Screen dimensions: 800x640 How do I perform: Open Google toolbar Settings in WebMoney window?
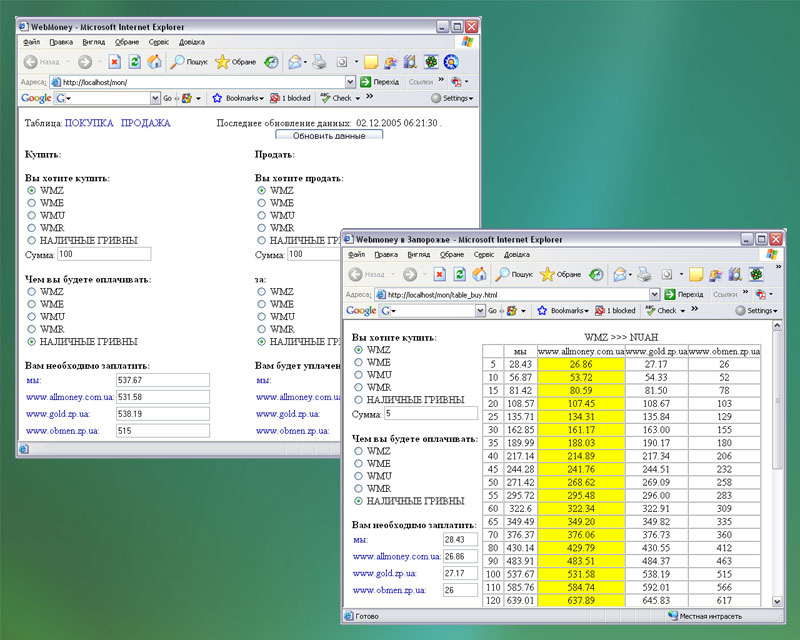452,98
